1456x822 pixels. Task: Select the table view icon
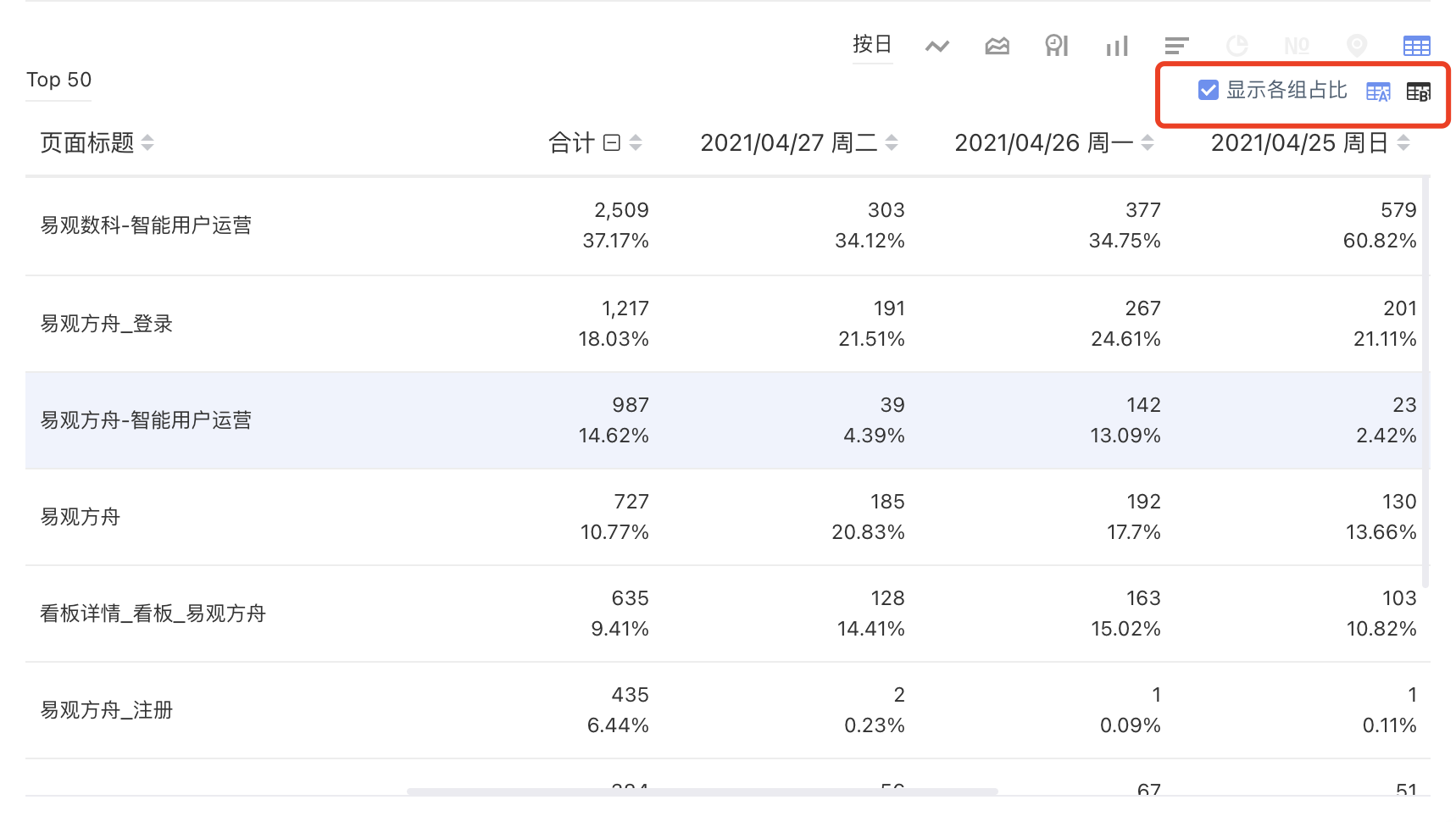[1416, 46]
